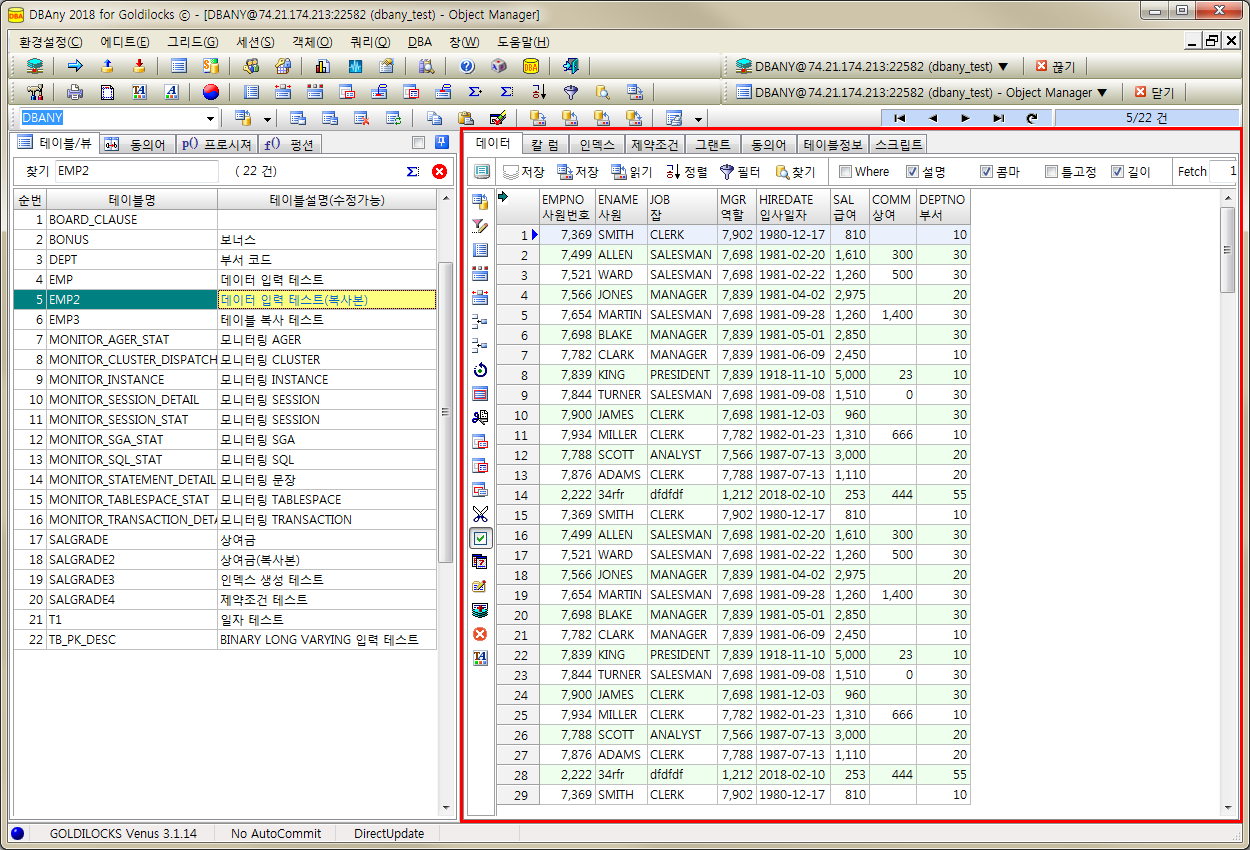Click the pencil edit note icon beside the grid
This screenshot has width=1250, height=850.
[x=480, y=586]
